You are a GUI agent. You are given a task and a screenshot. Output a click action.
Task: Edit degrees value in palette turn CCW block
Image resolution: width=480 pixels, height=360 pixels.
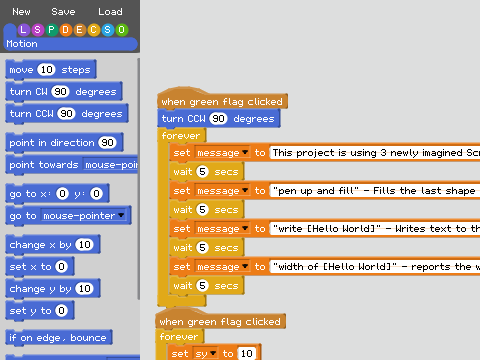click(x=66, y=114)
